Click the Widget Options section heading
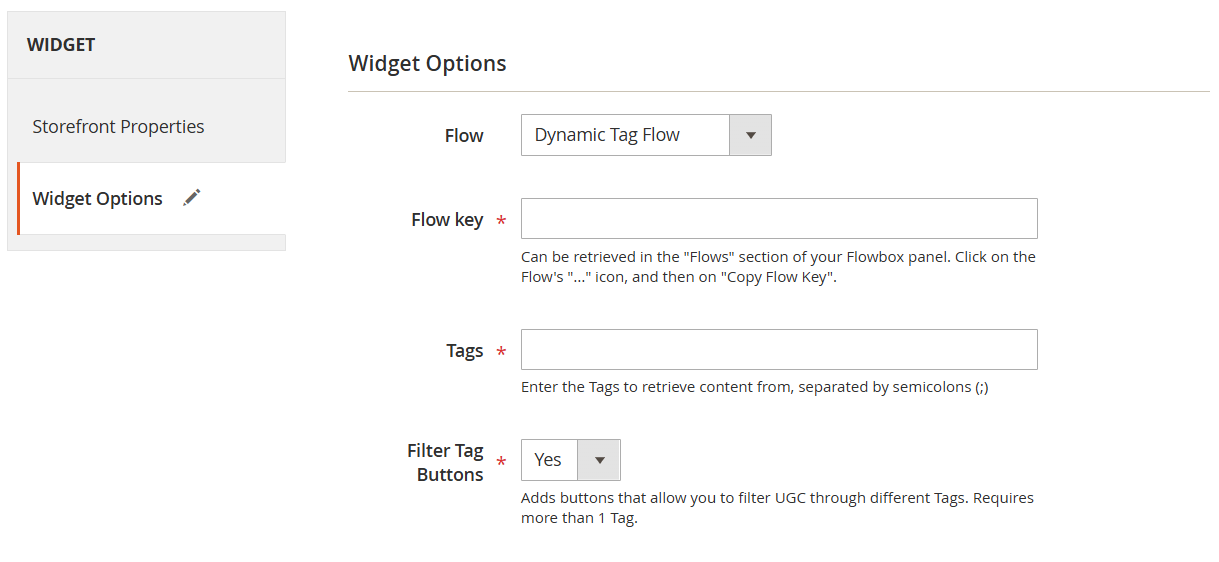 pyautogui.click(x=427, y=64)
